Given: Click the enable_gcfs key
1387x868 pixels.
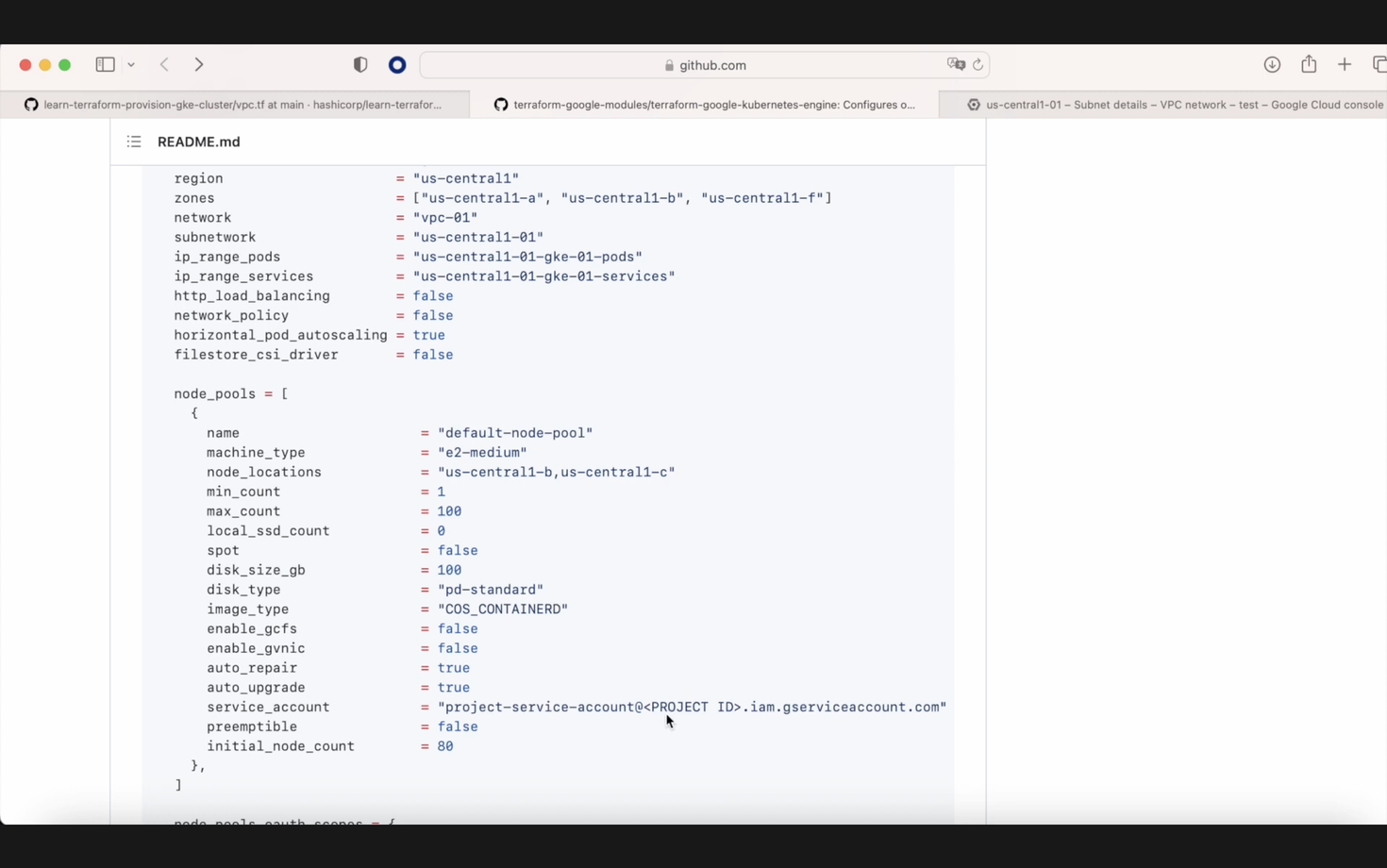Looking at the screenshot, I should 252,629.
